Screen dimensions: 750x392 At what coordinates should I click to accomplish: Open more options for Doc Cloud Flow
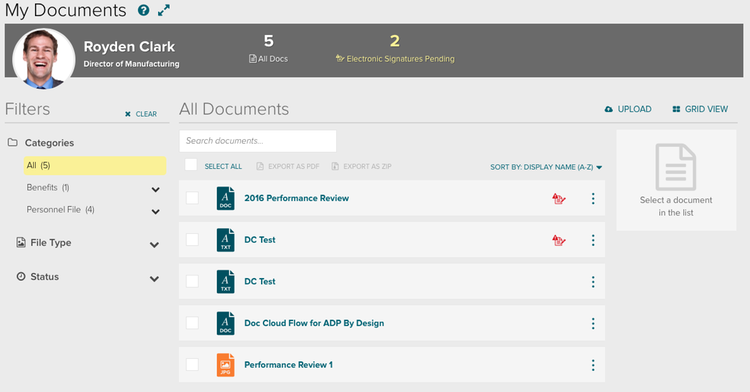[593, 324]
